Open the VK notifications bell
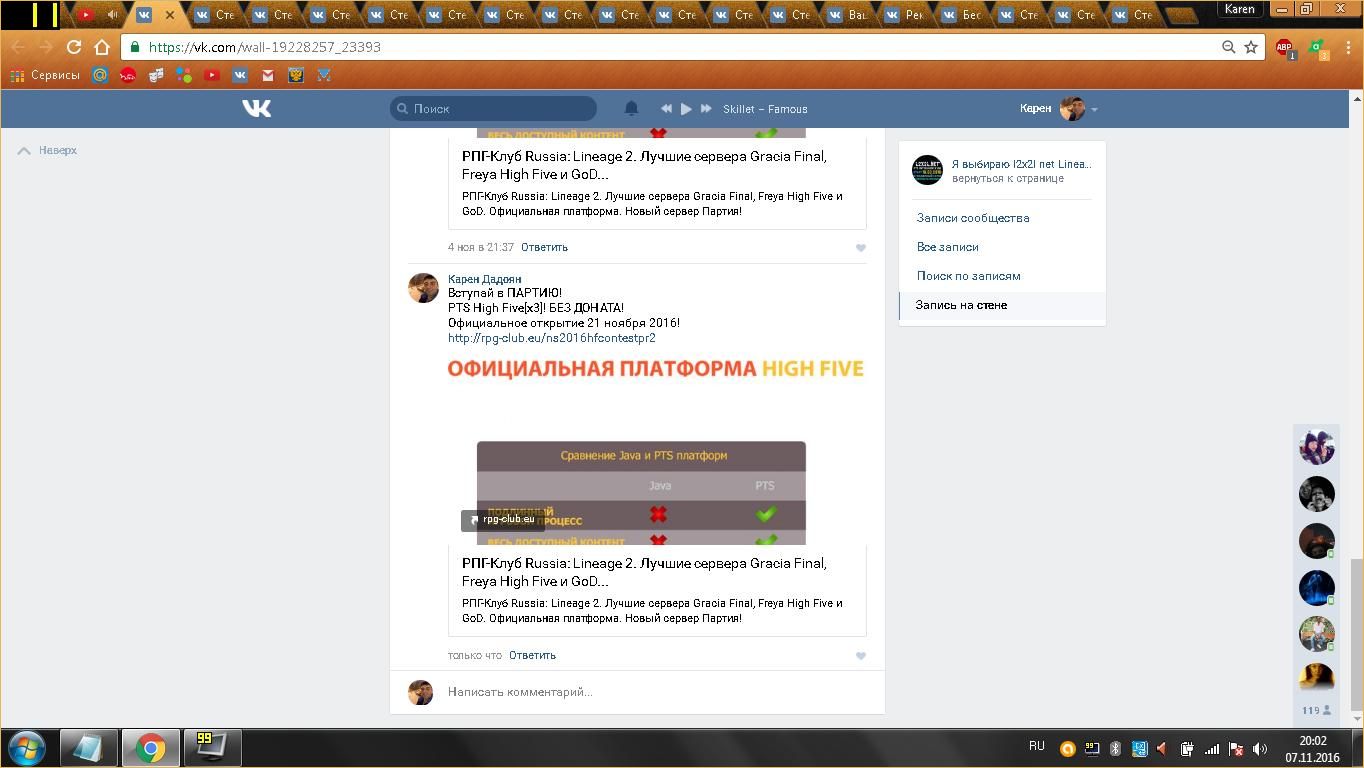 (631, 108)
